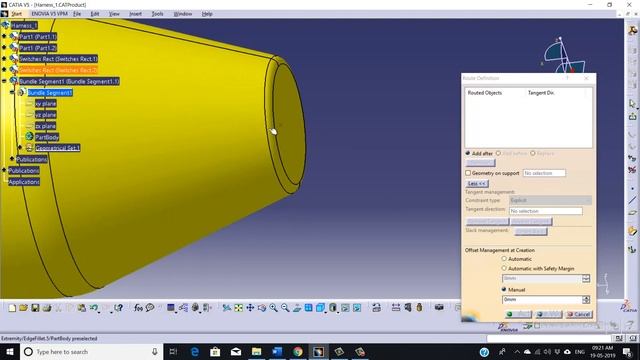
Task: Click the Tangent direction input field
Action: point(546,211)
